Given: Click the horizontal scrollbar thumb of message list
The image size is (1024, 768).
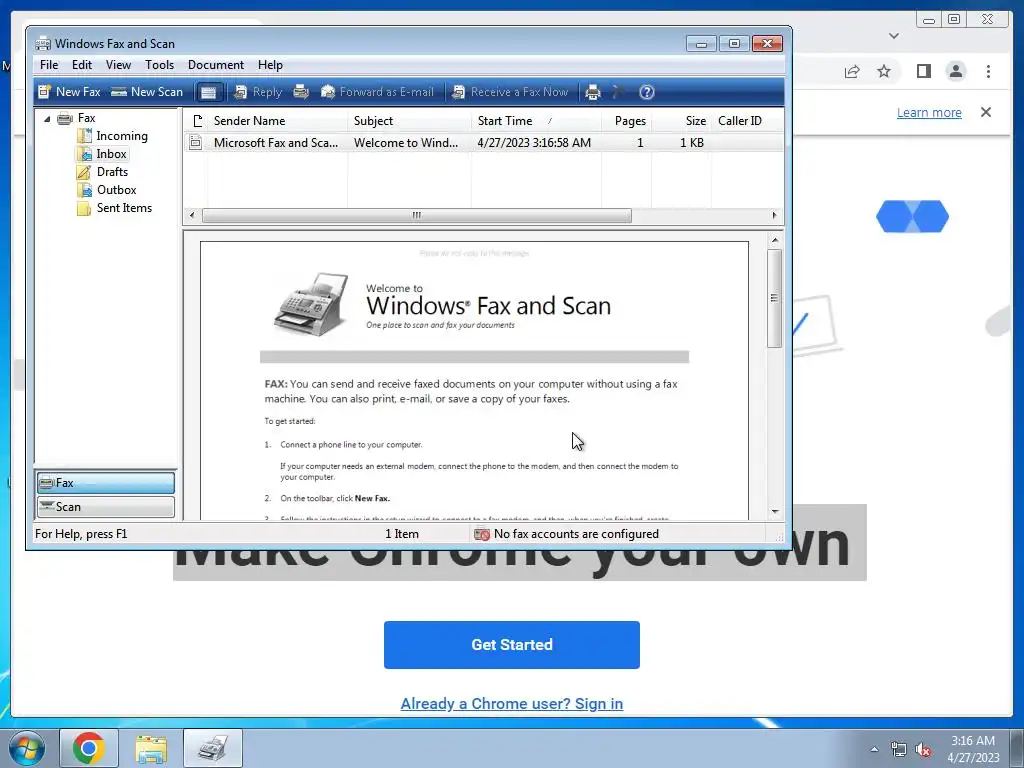Looking at the screenshot, I should [417, 216].
